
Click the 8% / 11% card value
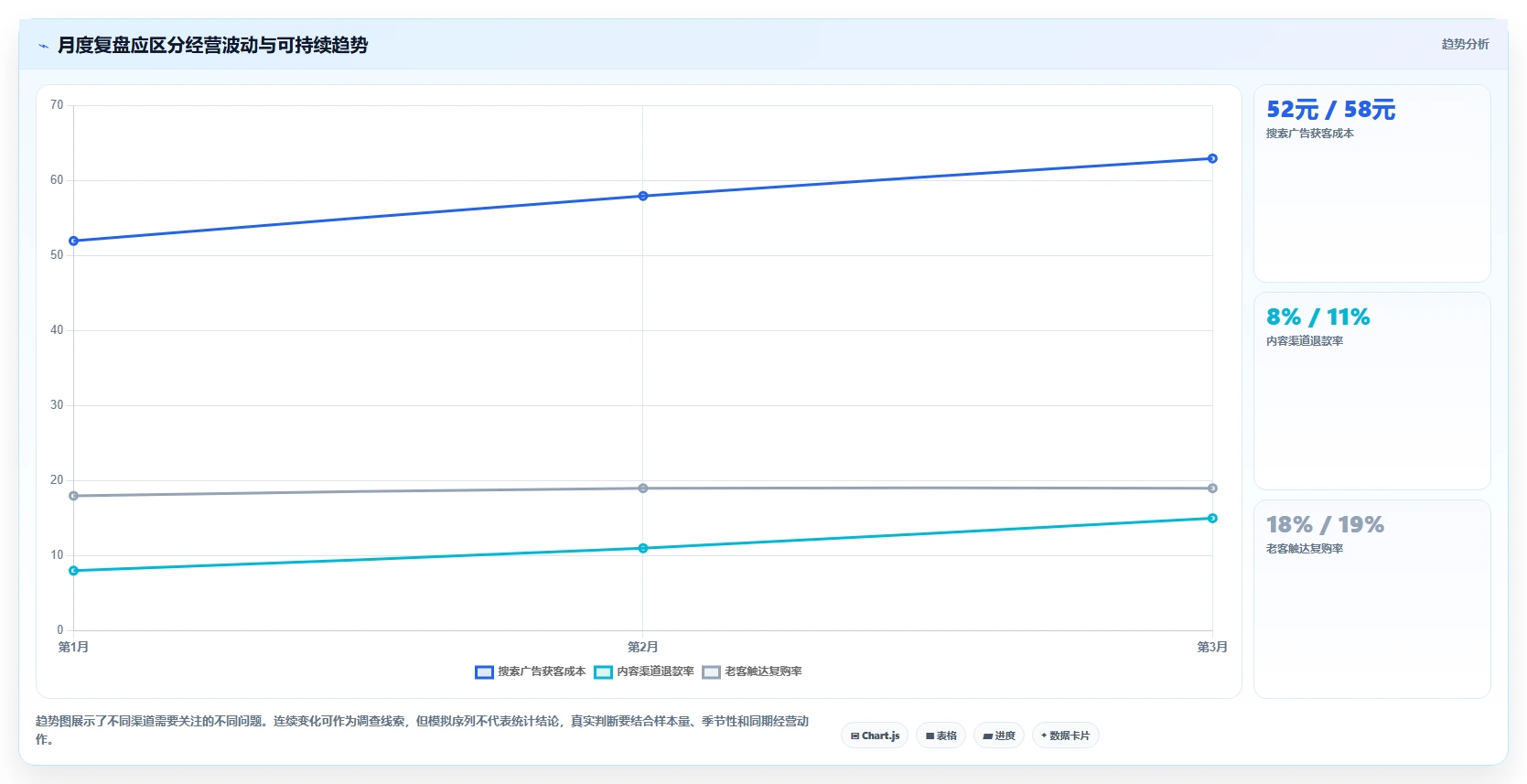(1317, 317)
